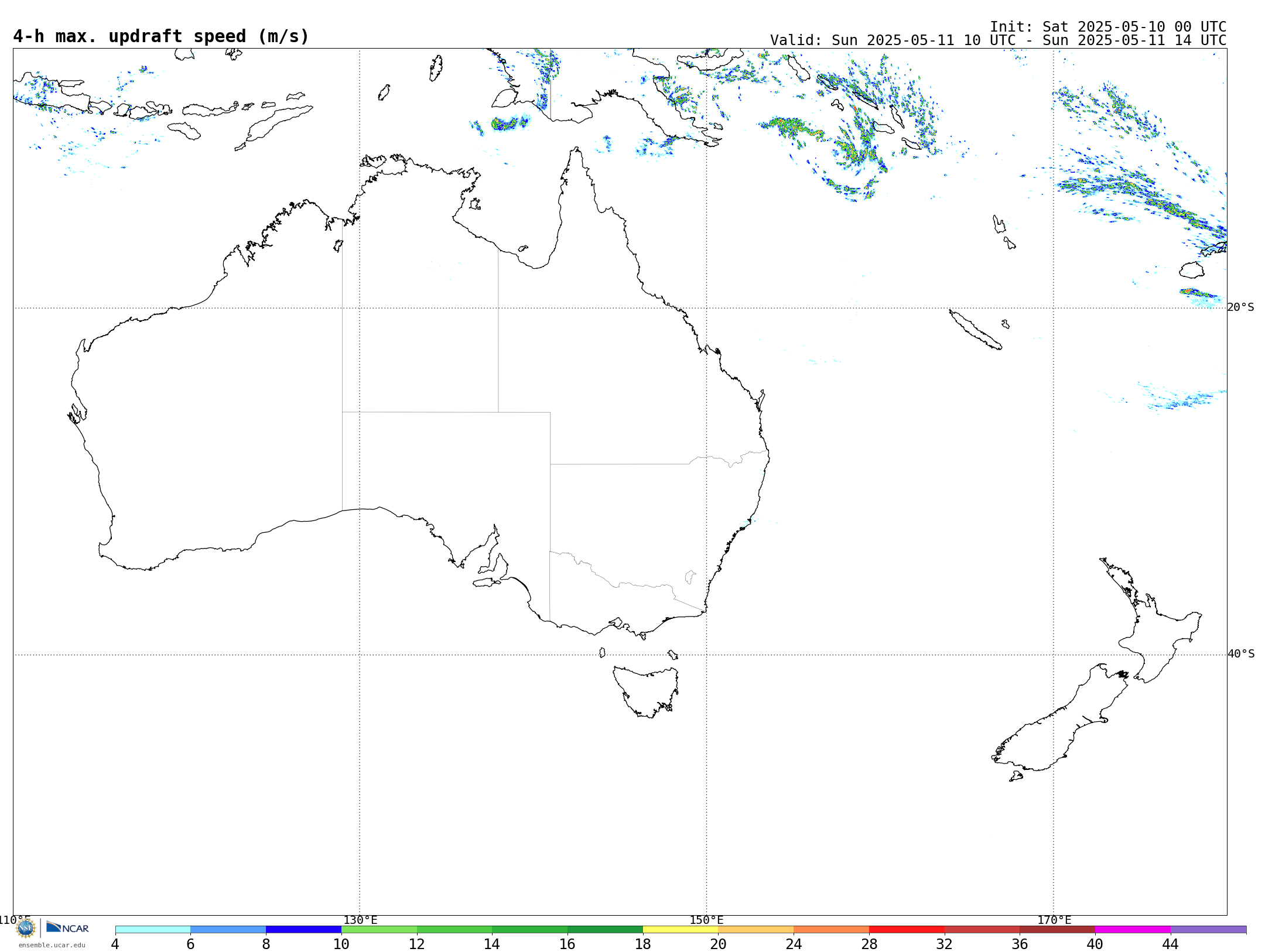Screen dimensions: 1265x952
Task: Click the colorbar tick label '10'
Action: tap(341, 944)
